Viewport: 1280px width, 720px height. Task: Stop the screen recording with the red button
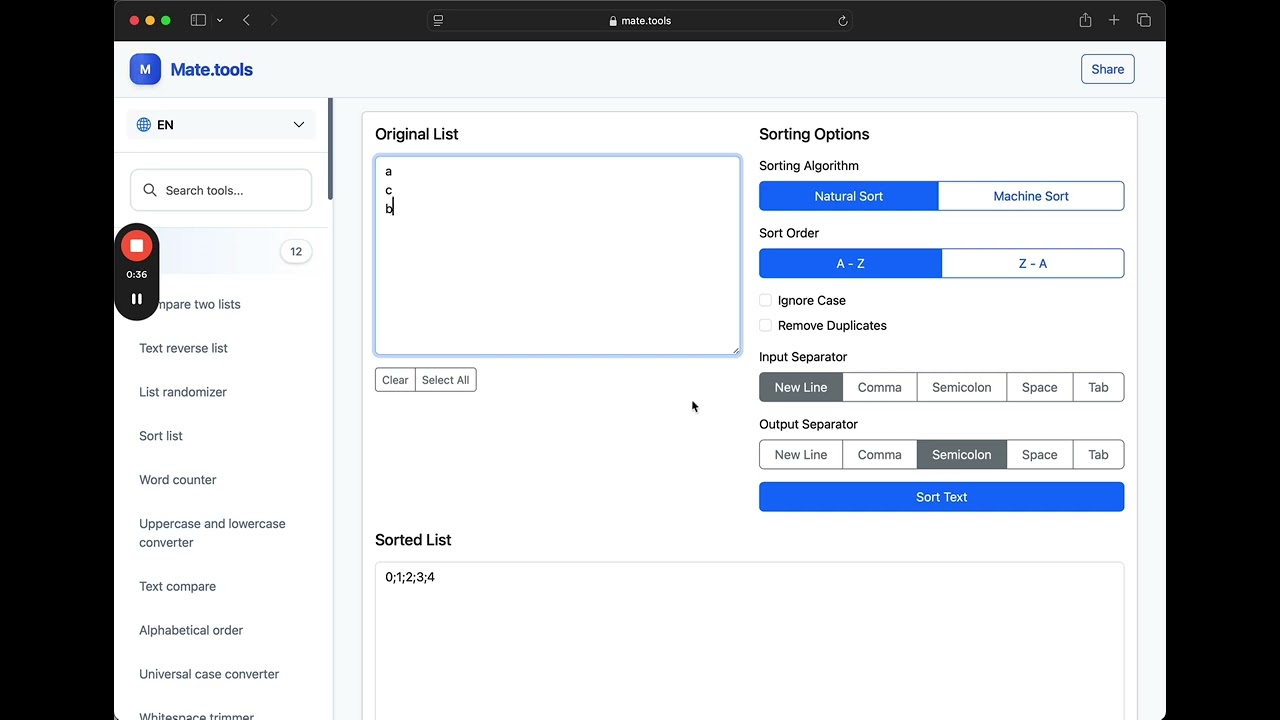(x=137, y=245)
